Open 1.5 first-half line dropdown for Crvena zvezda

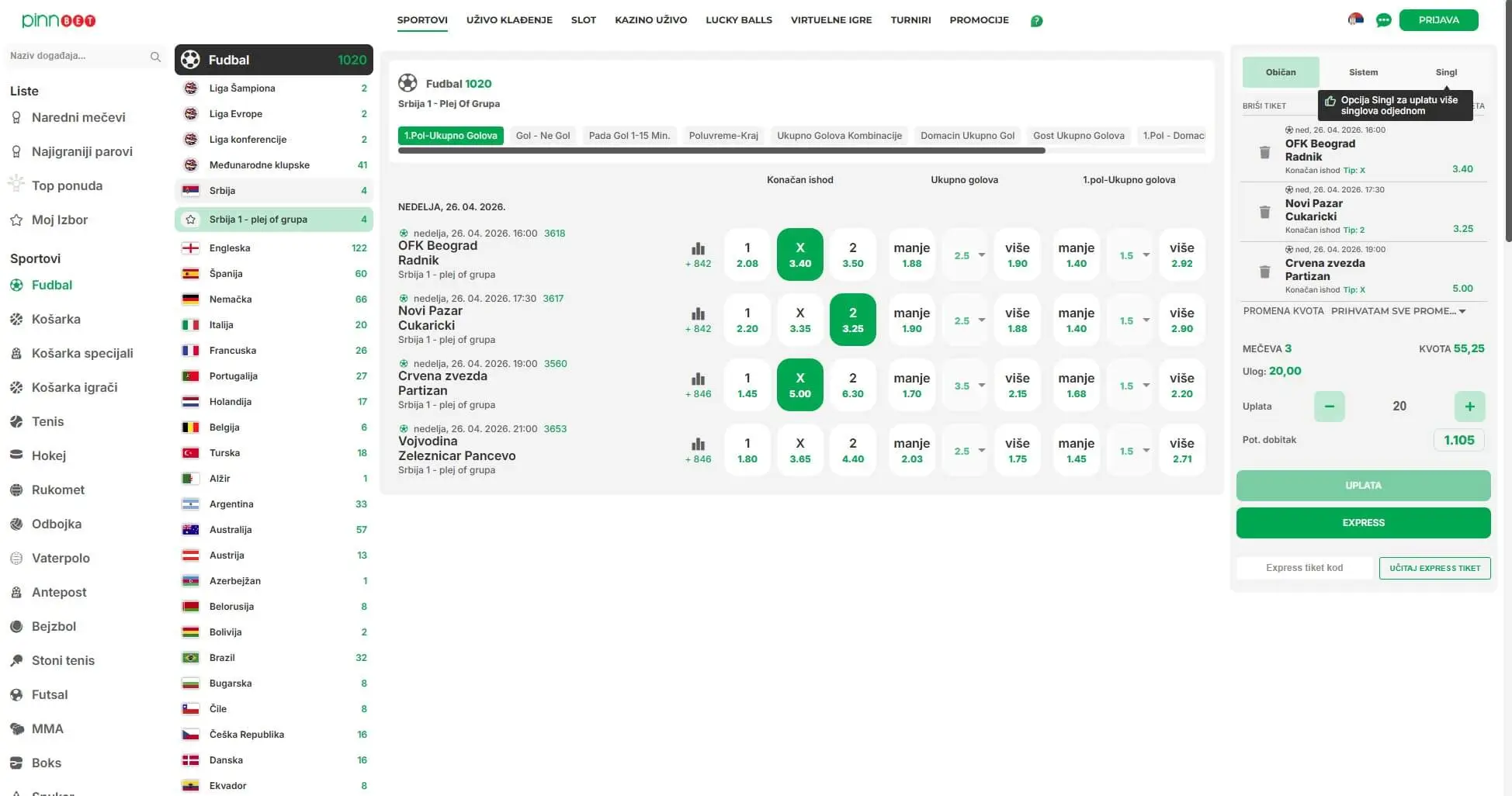pos(1129,386)
